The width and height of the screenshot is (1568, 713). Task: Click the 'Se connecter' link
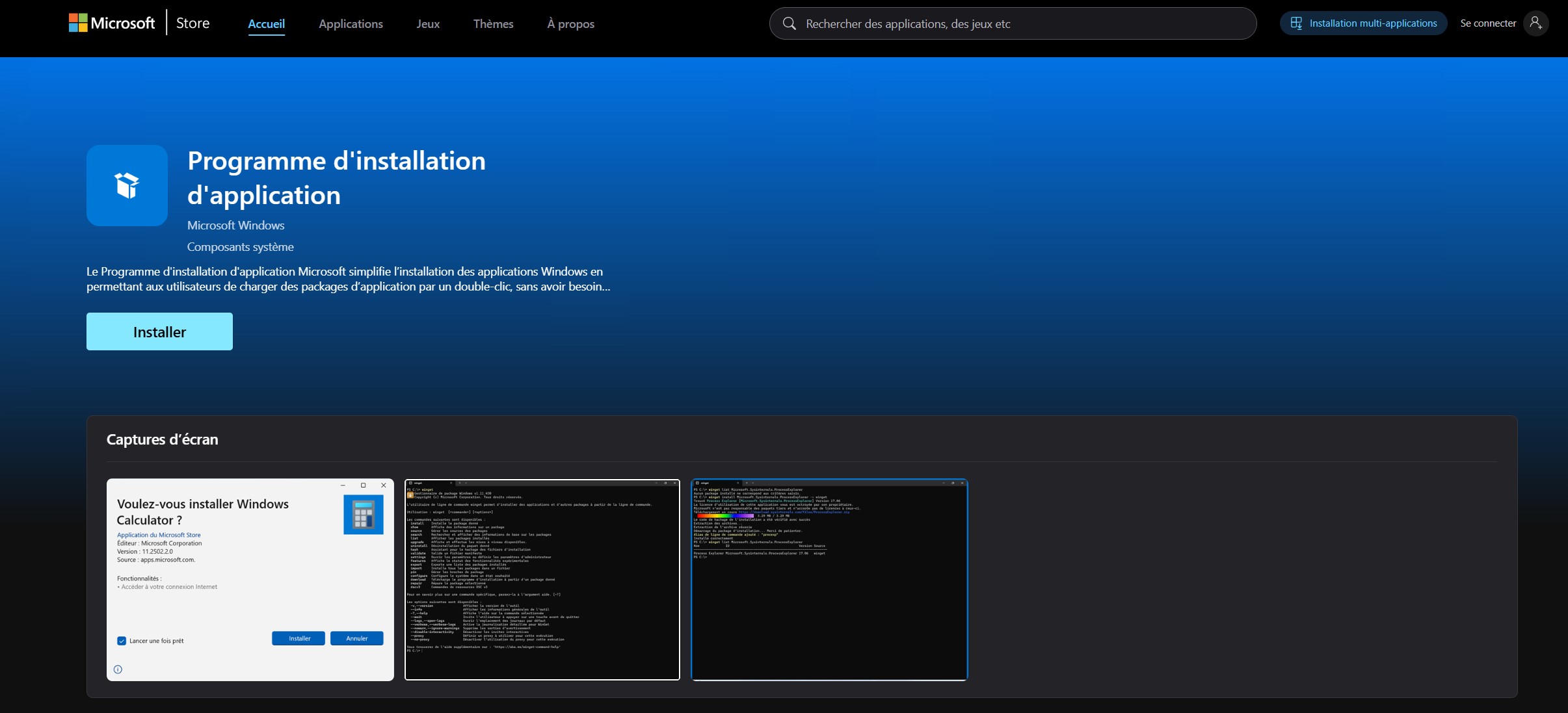click(1488, 23)
